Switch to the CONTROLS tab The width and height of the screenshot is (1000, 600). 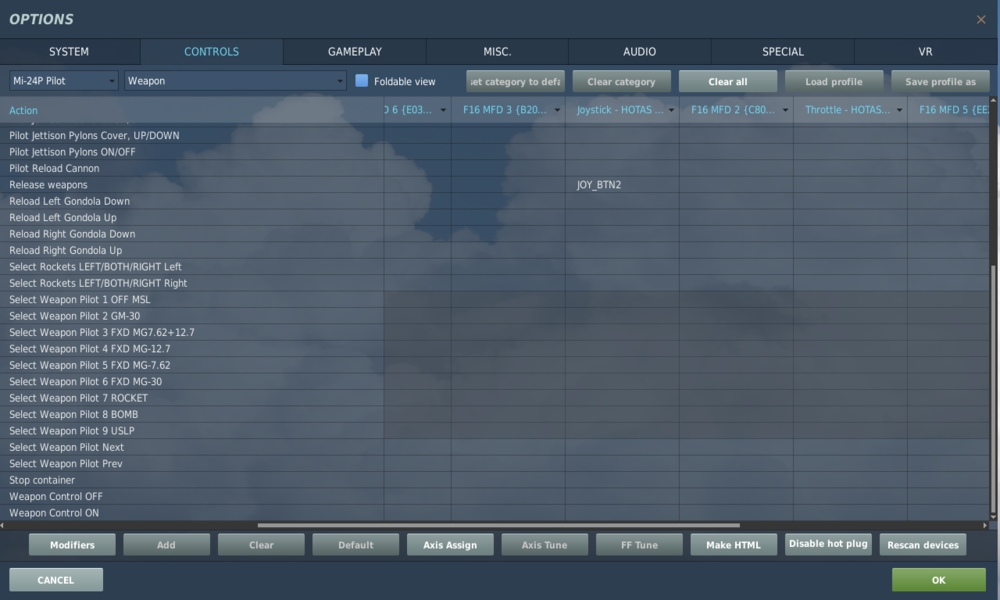pos(212,52)
